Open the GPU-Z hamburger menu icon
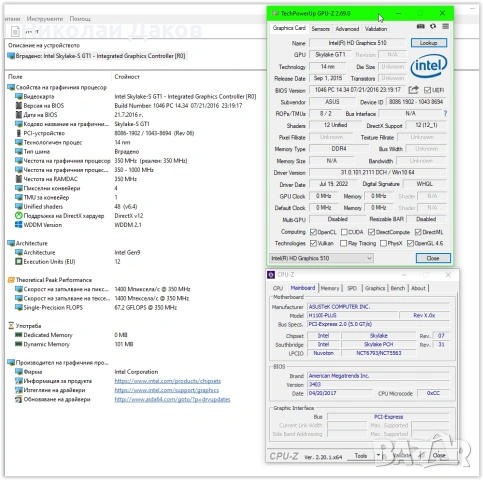 [445, 26]
